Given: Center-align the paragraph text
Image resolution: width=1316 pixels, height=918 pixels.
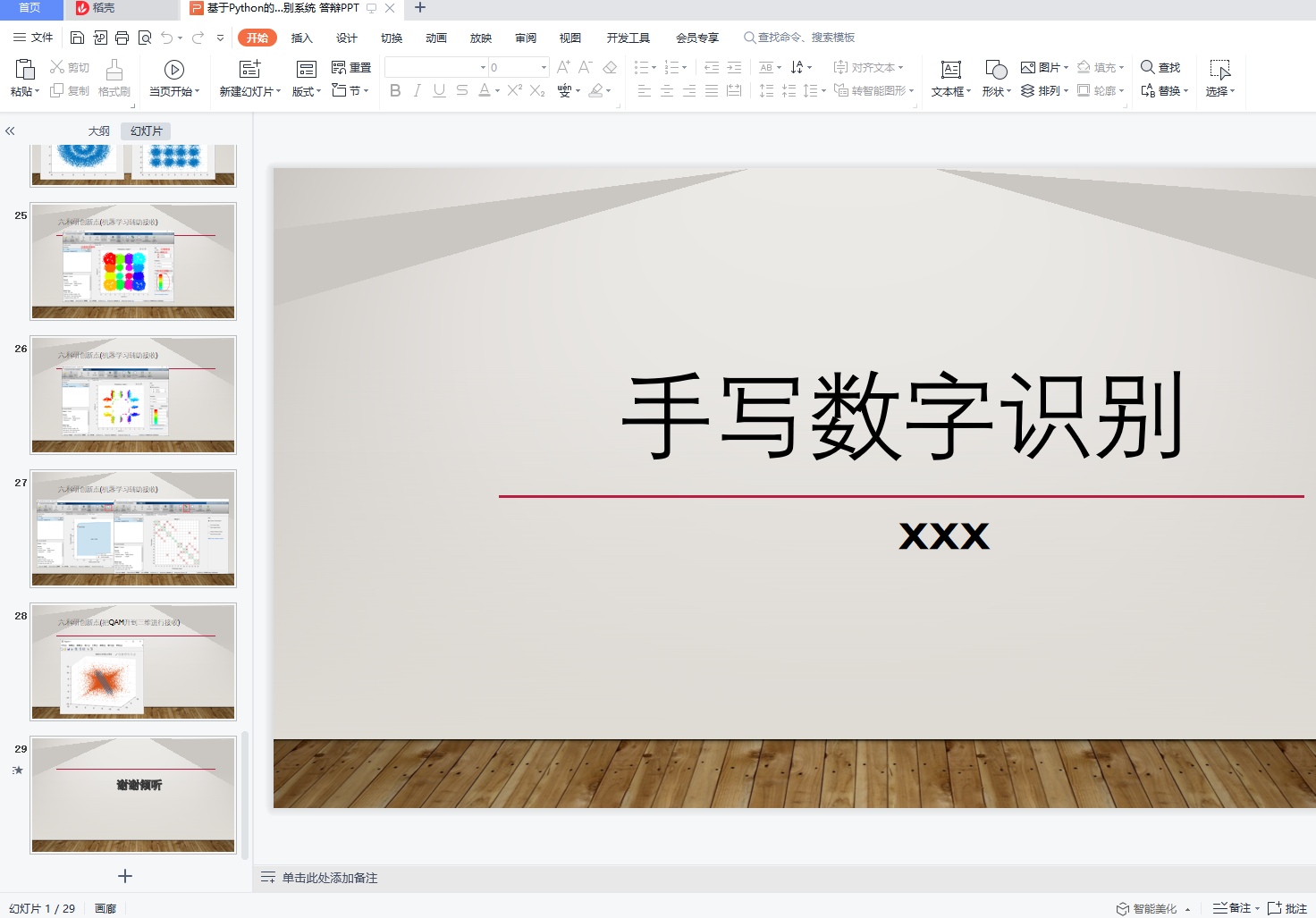Looking at the screenshot, I should click(667, 90).
